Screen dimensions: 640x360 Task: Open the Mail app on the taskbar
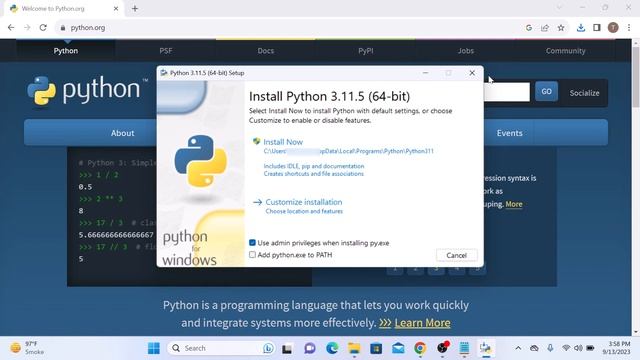[398, 348]
